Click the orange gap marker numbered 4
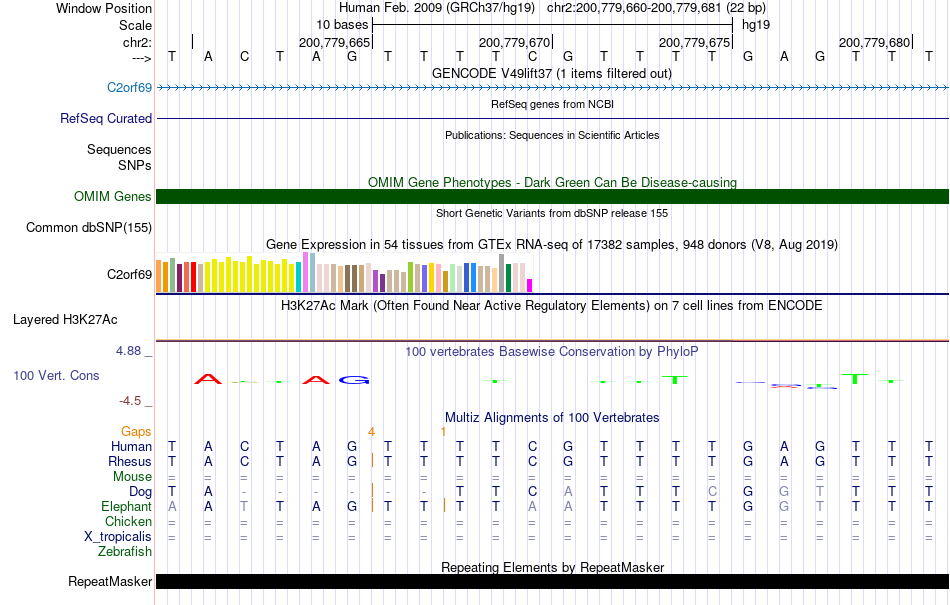 371,431
